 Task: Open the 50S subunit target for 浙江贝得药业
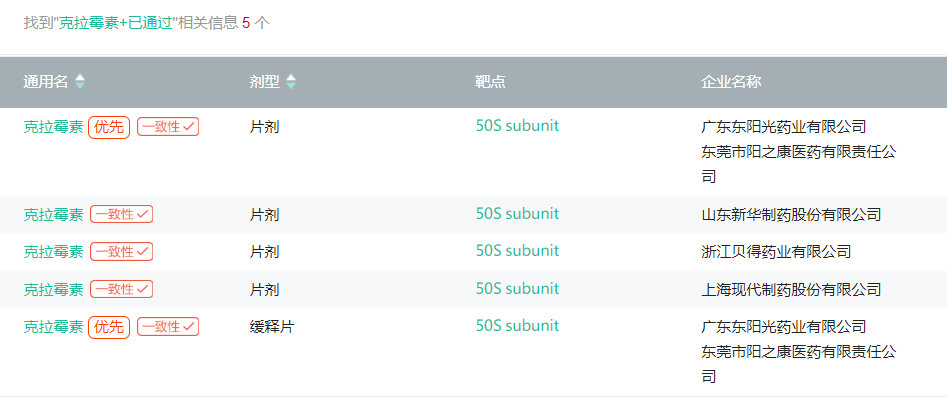(518, 251)
